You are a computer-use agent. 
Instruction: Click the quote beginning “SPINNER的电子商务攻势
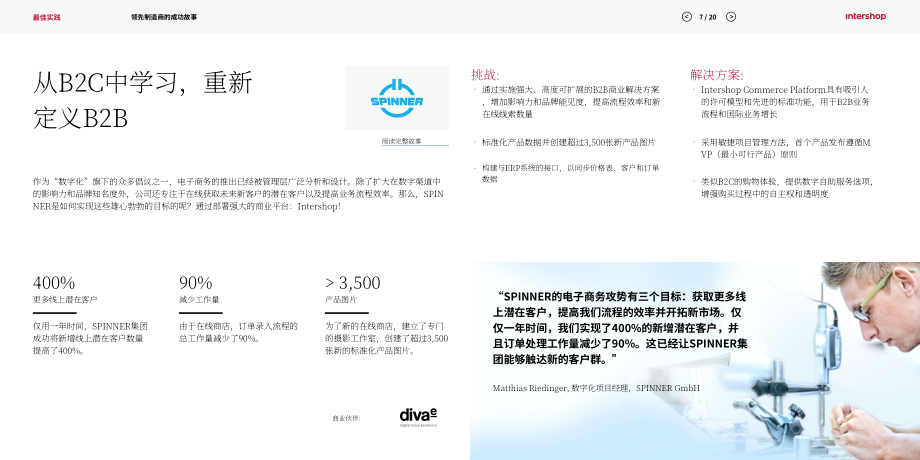620,327
